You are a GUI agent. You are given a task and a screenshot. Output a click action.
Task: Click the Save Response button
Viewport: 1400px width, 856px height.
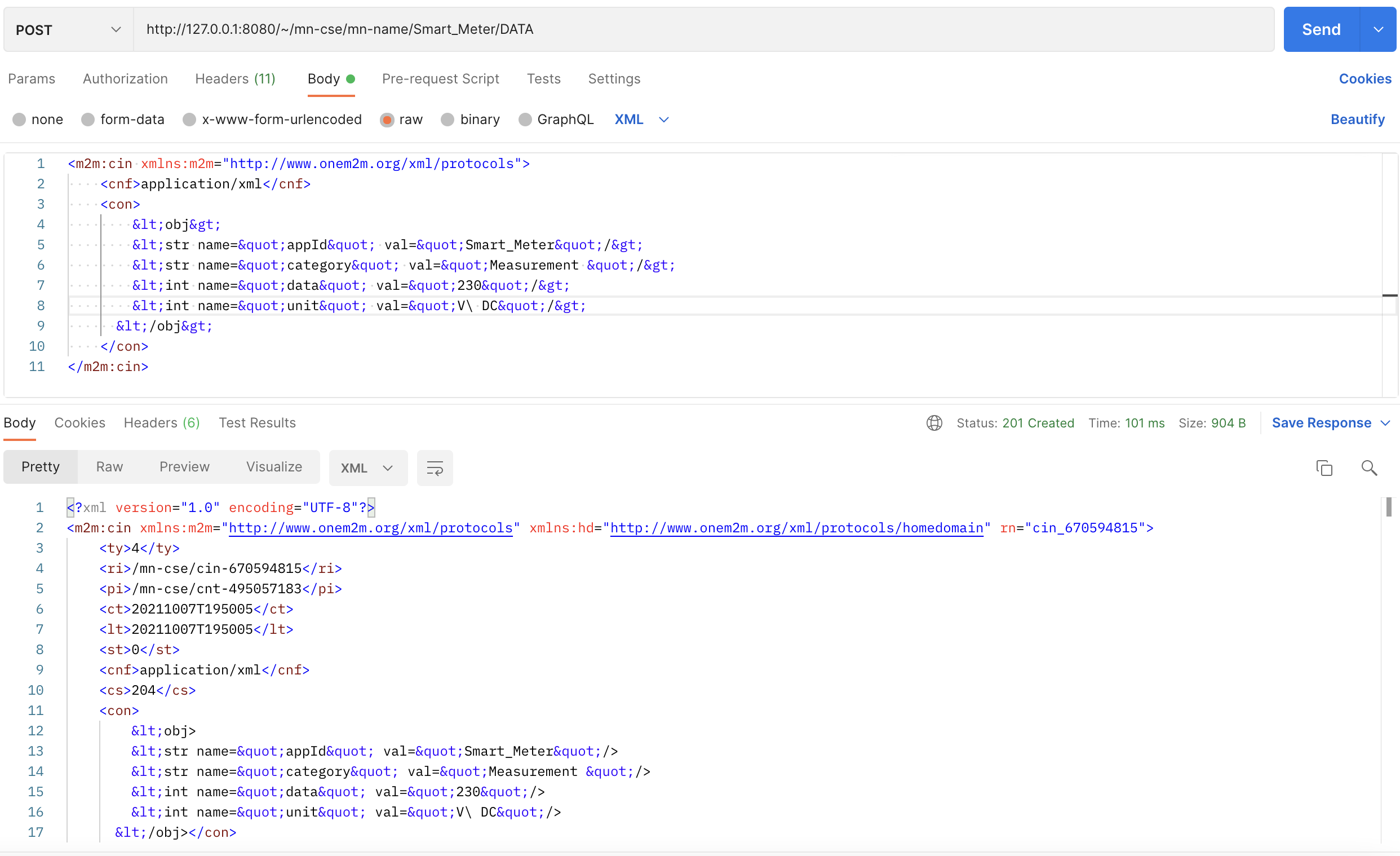[1322, 423]
